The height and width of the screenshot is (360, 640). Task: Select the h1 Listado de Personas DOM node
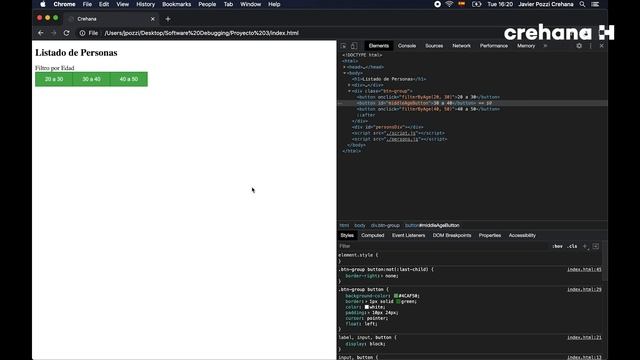point(389,79)
